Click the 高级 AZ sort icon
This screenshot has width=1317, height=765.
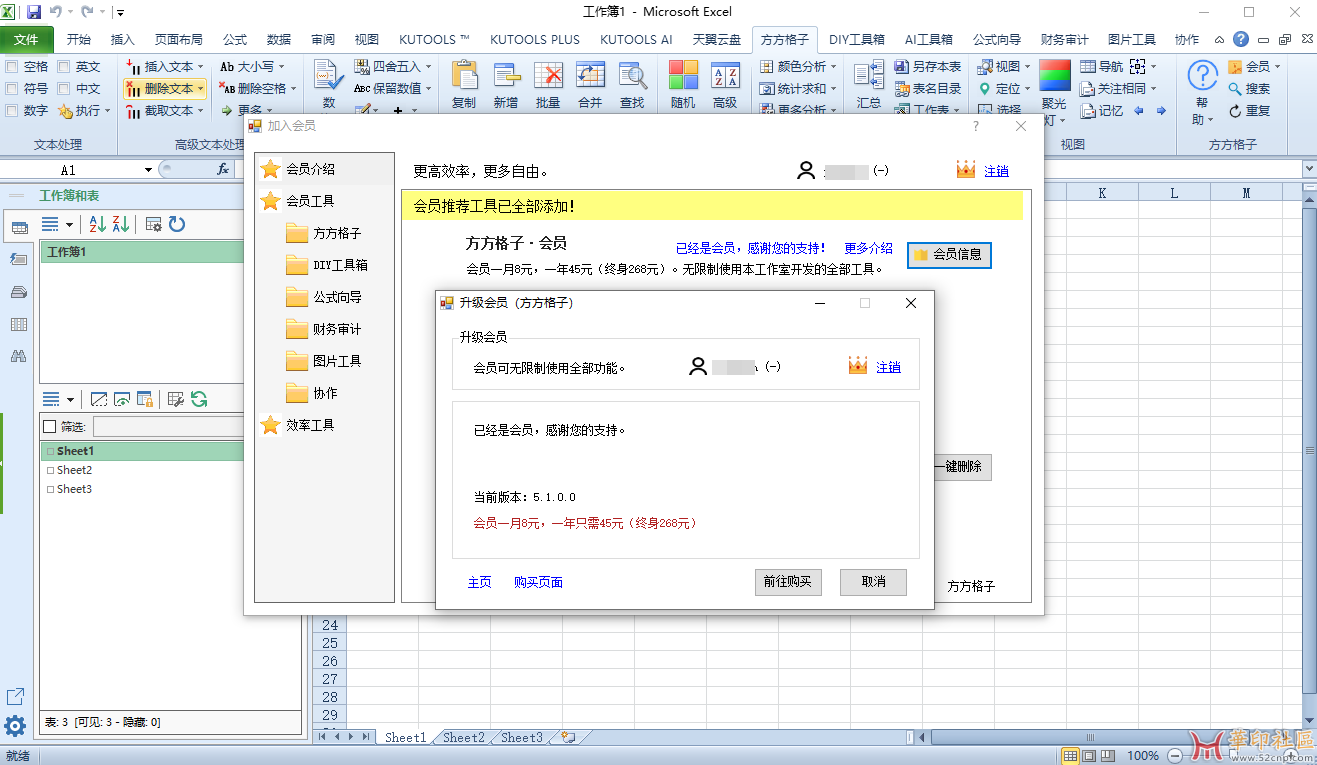pyautogui.click(x=725, y=76)
